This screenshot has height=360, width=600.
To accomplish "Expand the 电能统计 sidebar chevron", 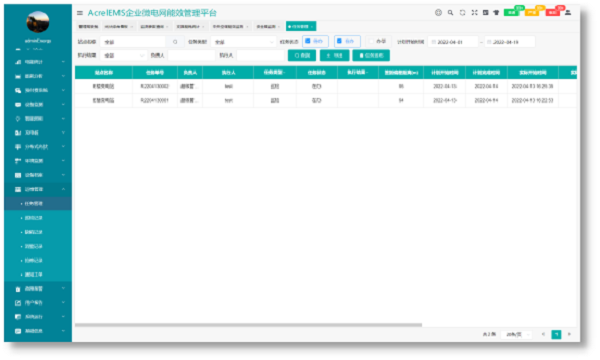I will pos(63,62).
